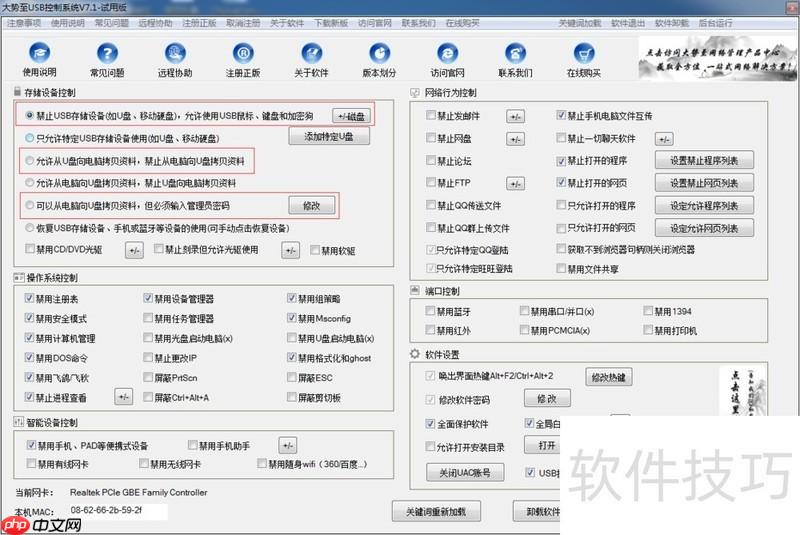
Task: Click the 本机MAC address field
Action: pos(118,511)
